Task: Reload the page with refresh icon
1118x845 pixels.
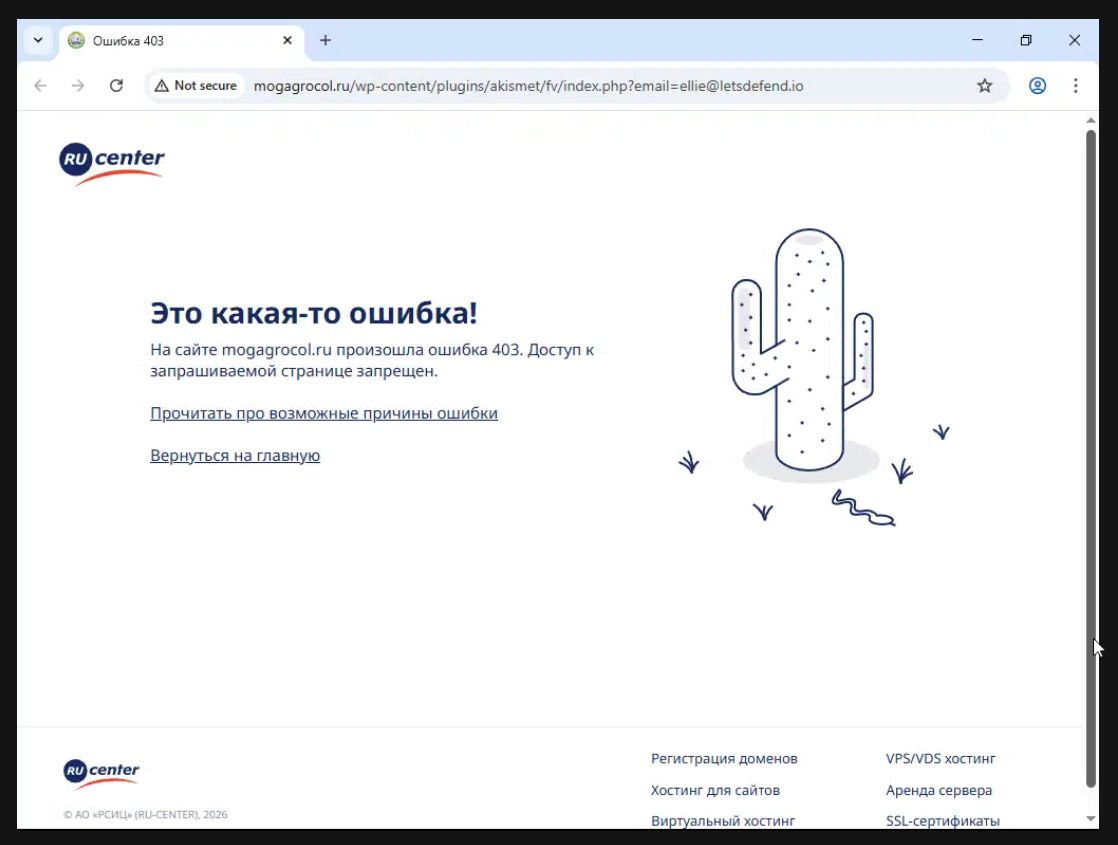Action: 116,86
